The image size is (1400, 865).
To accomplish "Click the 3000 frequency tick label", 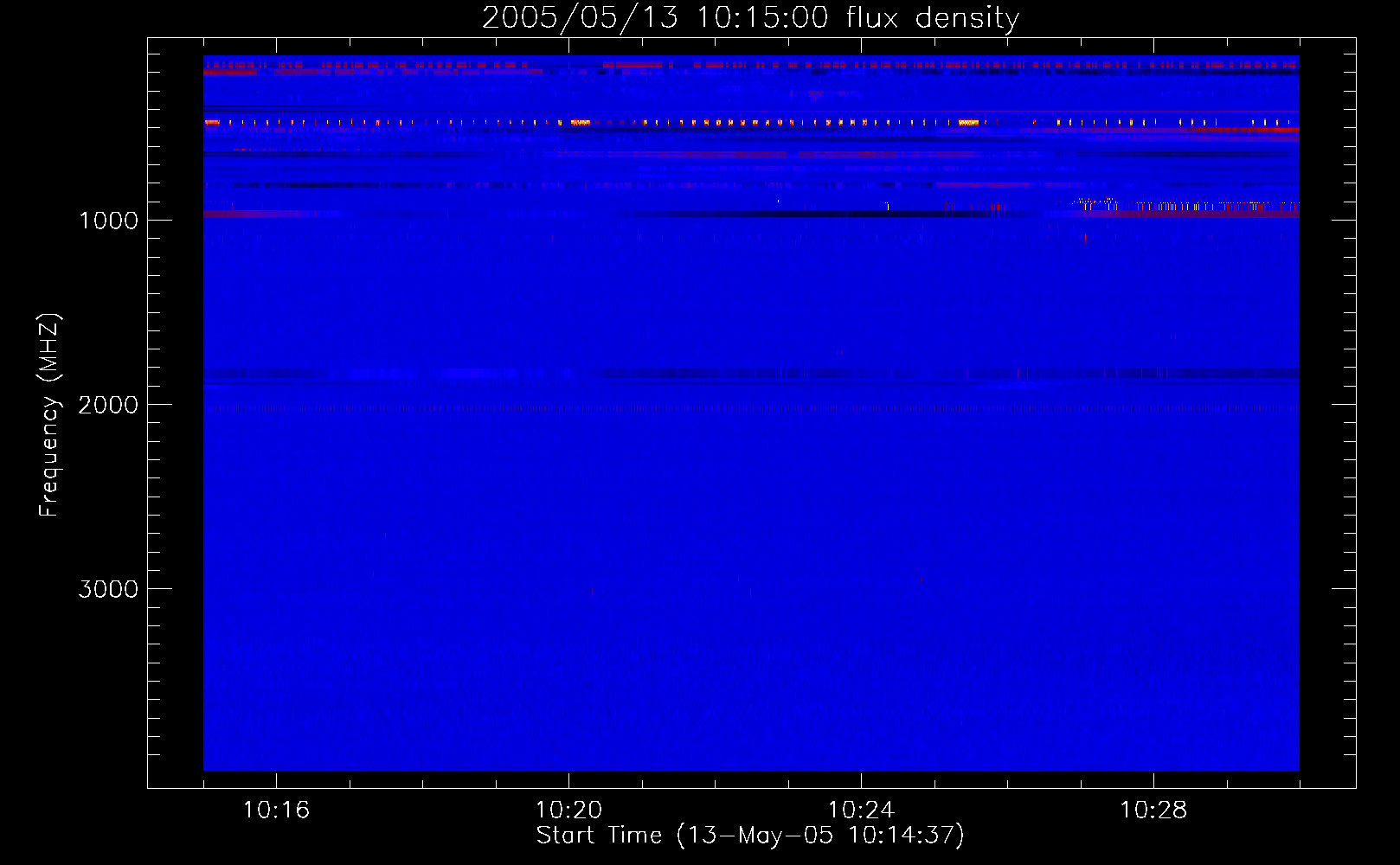I will [108, 589].
